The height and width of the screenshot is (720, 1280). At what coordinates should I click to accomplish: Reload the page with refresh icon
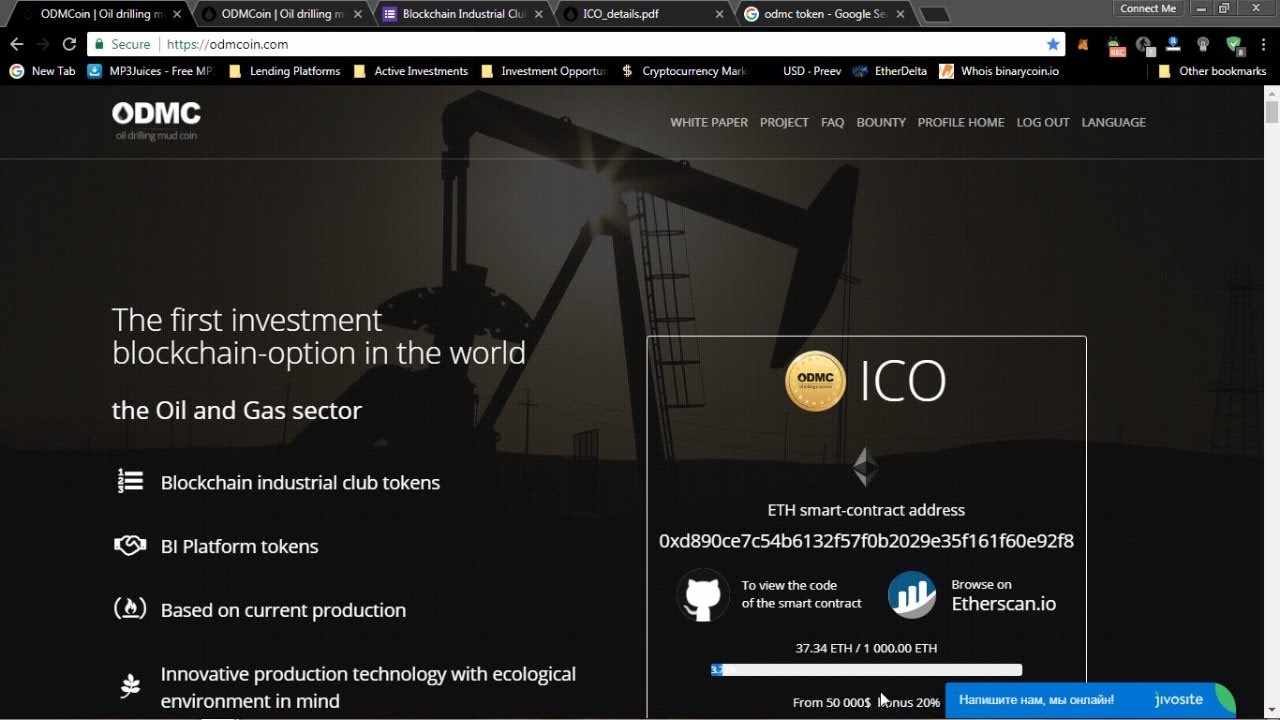point(69,45)
